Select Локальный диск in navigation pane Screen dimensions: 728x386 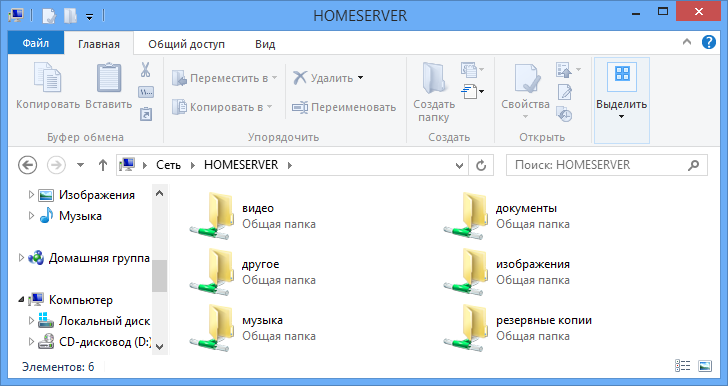(94, 321)
